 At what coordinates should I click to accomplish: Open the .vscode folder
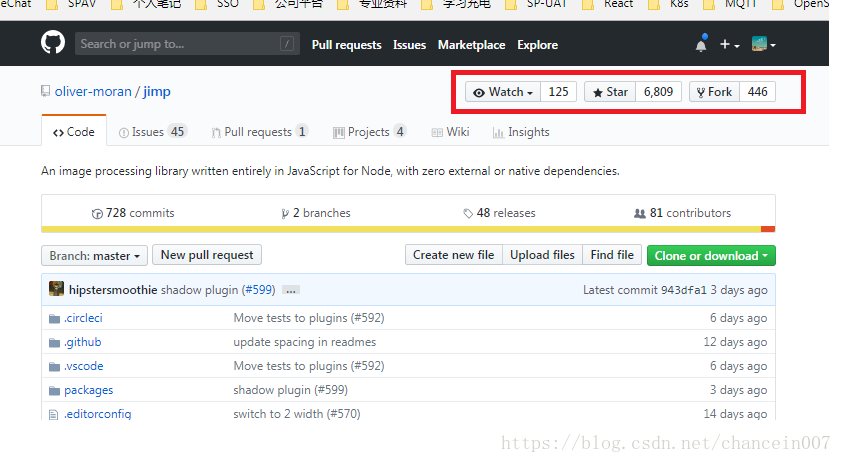[84, 366]
